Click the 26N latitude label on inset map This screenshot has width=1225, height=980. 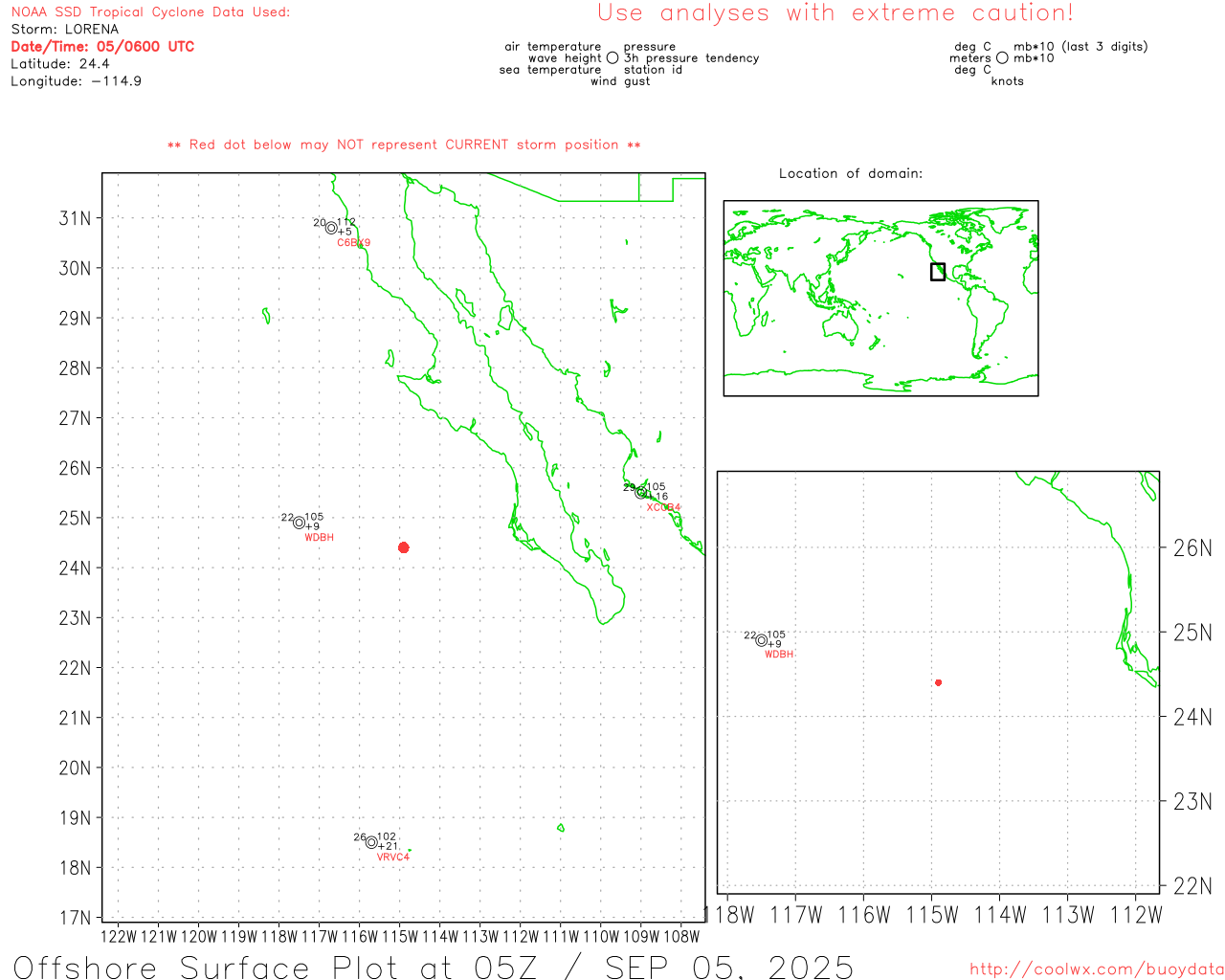coord(1192,548)
